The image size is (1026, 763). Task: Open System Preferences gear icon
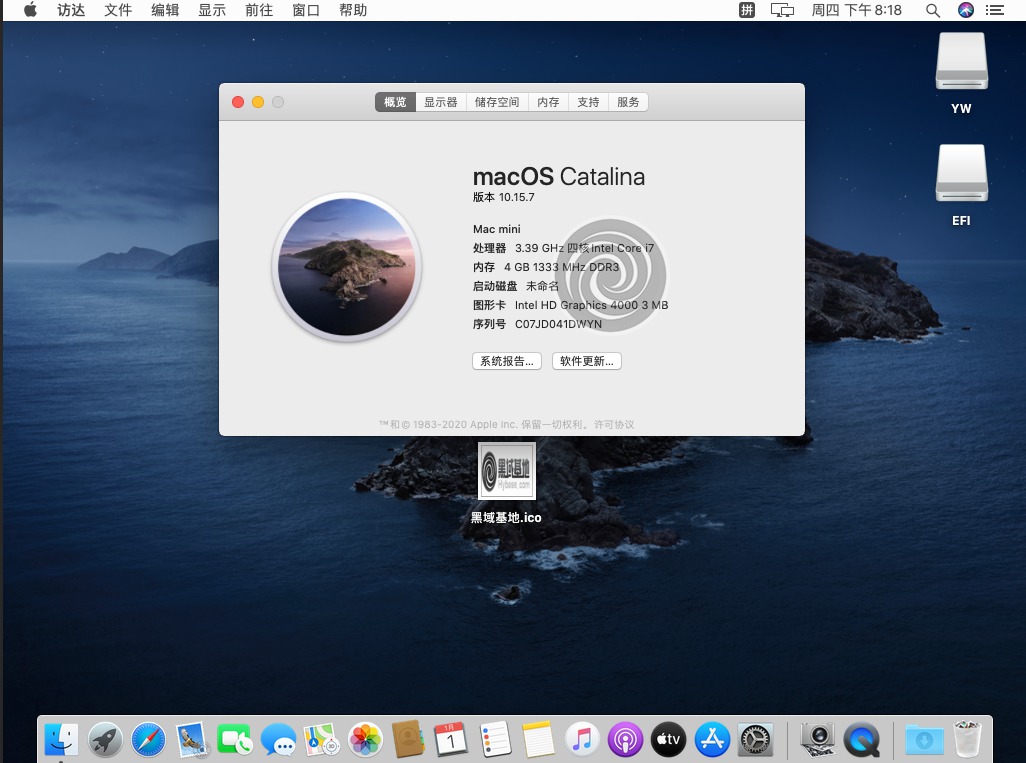(756, 740)
